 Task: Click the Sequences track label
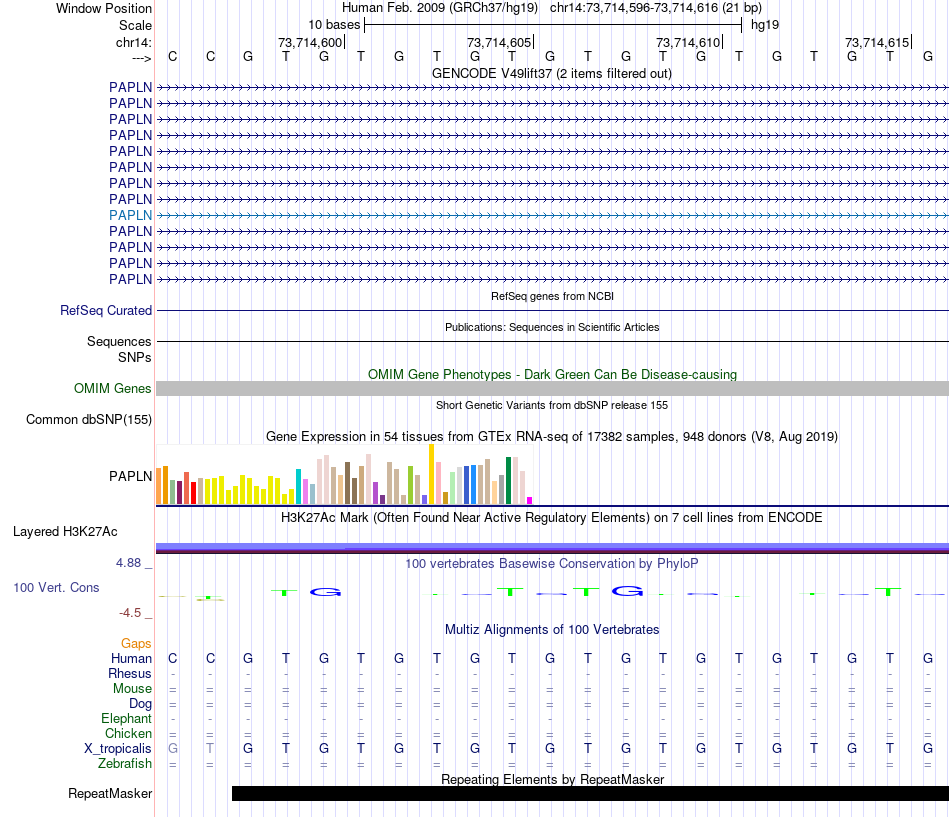point(119,341)
